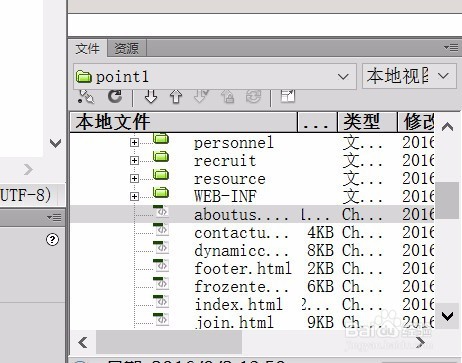The width and height of the screenshot is (462, 363).
Task: Click the synchronize files icon
Action: (253, 97)
